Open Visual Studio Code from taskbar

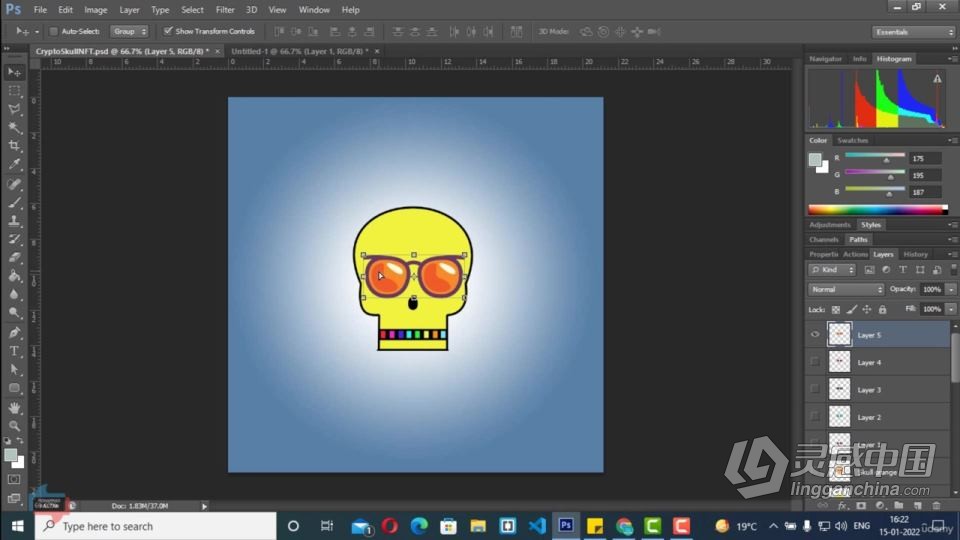pyautogui.click(x=537, y=526)
